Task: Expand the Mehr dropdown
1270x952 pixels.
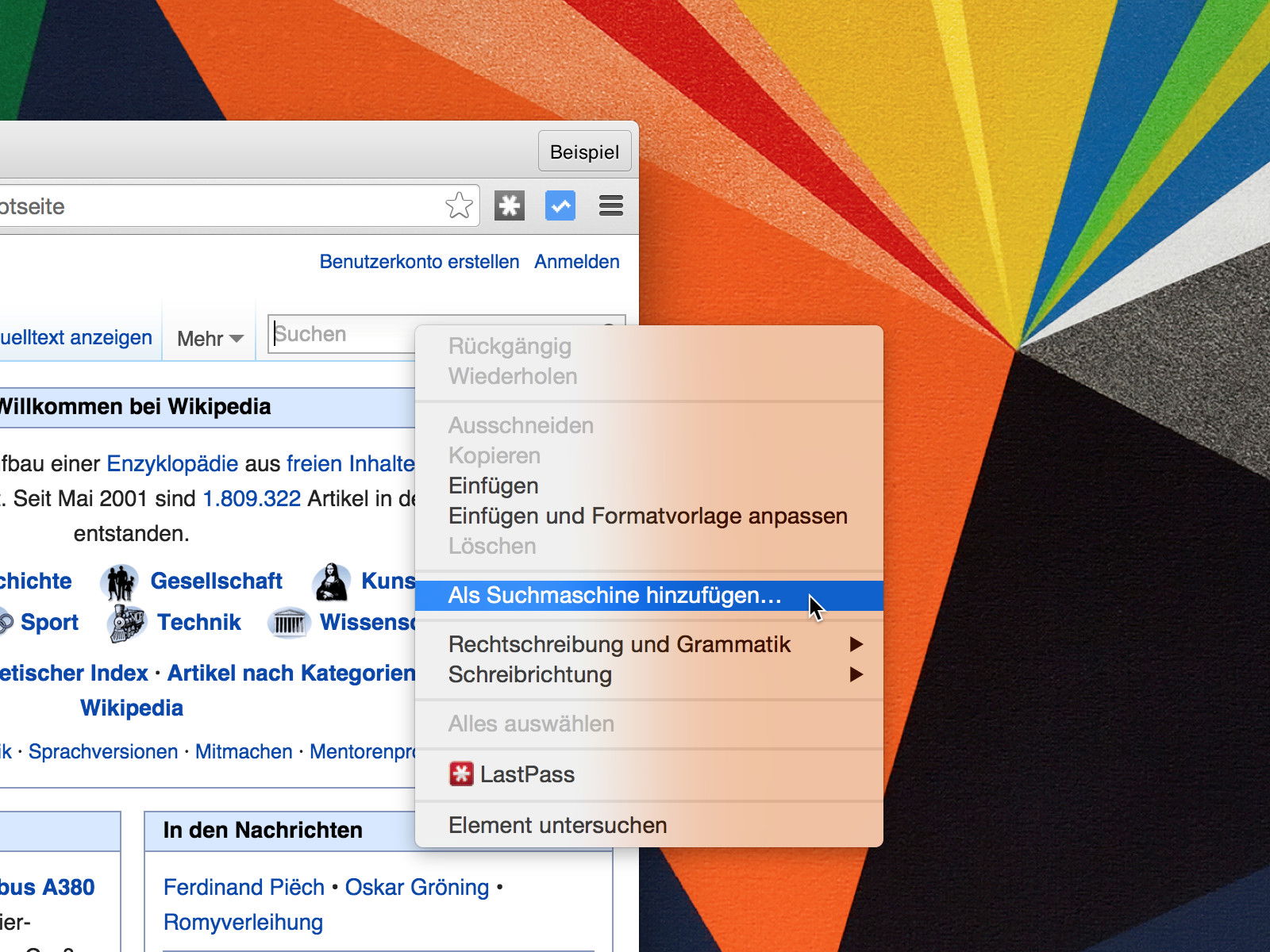Action: [x=210, y=339]
